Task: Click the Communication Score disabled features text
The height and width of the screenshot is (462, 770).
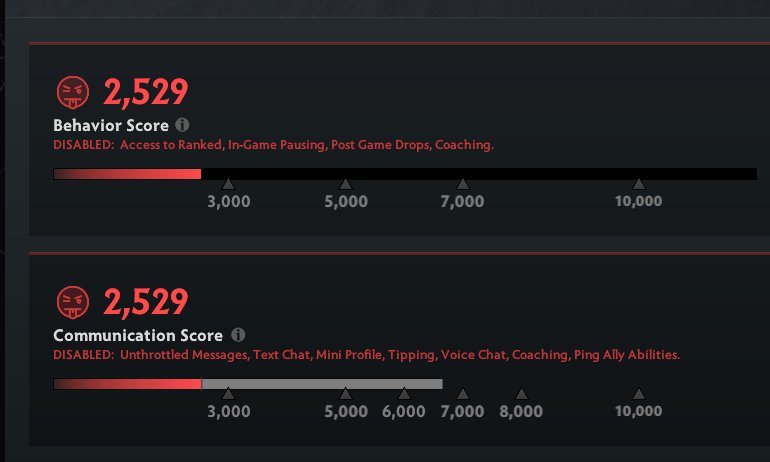Action: (x=366, y=355)
